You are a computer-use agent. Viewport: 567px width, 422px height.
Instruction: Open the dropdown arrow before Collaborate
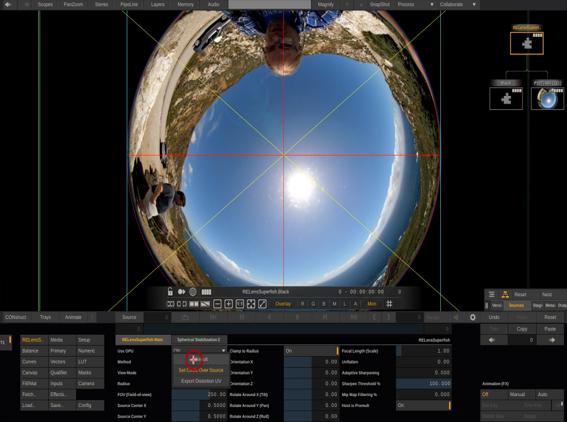[x=432, y=4]
